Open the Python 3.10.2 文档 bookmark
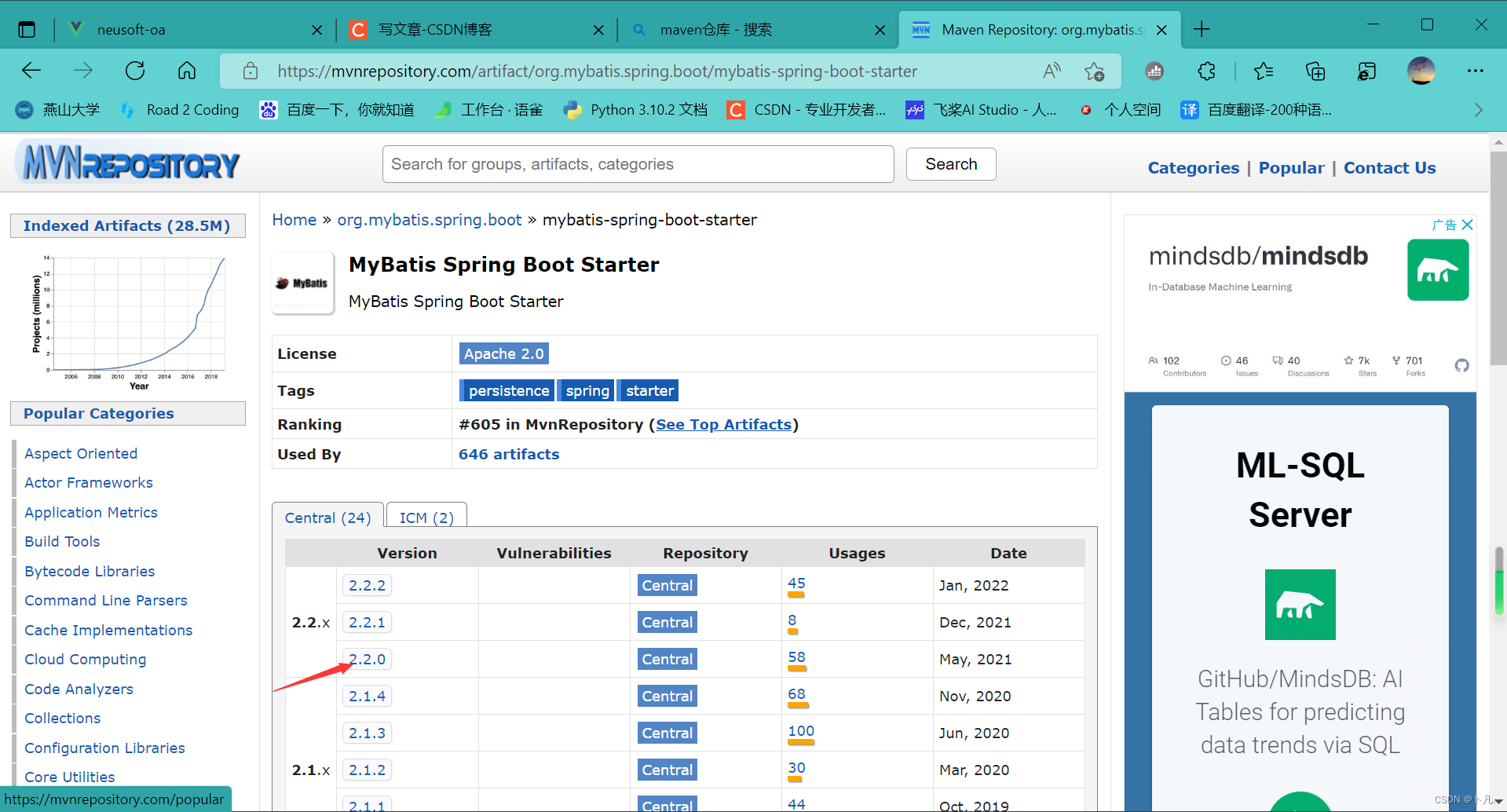Viewport: 1507px width, 812px height. click(x=636, y=110)
